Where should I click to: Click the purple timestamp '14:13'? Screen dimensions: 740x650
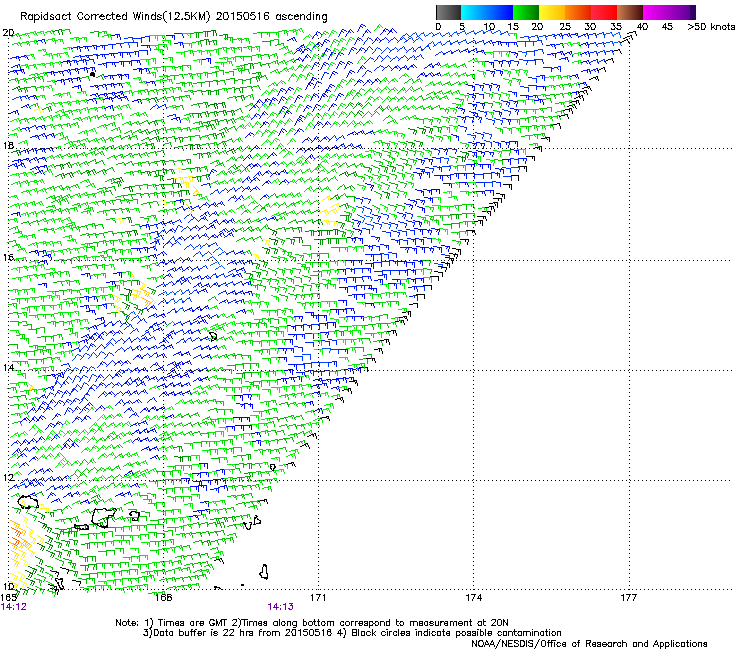(x=280, y=607)
